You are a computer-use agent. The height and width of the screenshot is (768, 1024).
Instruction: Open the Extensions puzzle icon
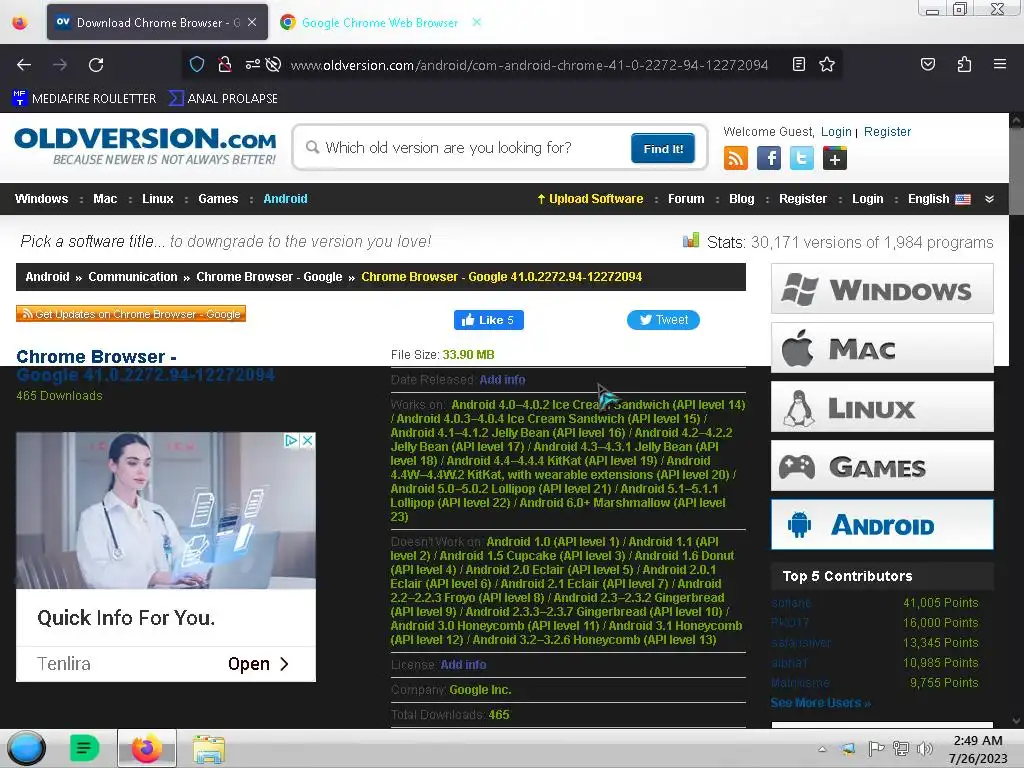(964, 64)
